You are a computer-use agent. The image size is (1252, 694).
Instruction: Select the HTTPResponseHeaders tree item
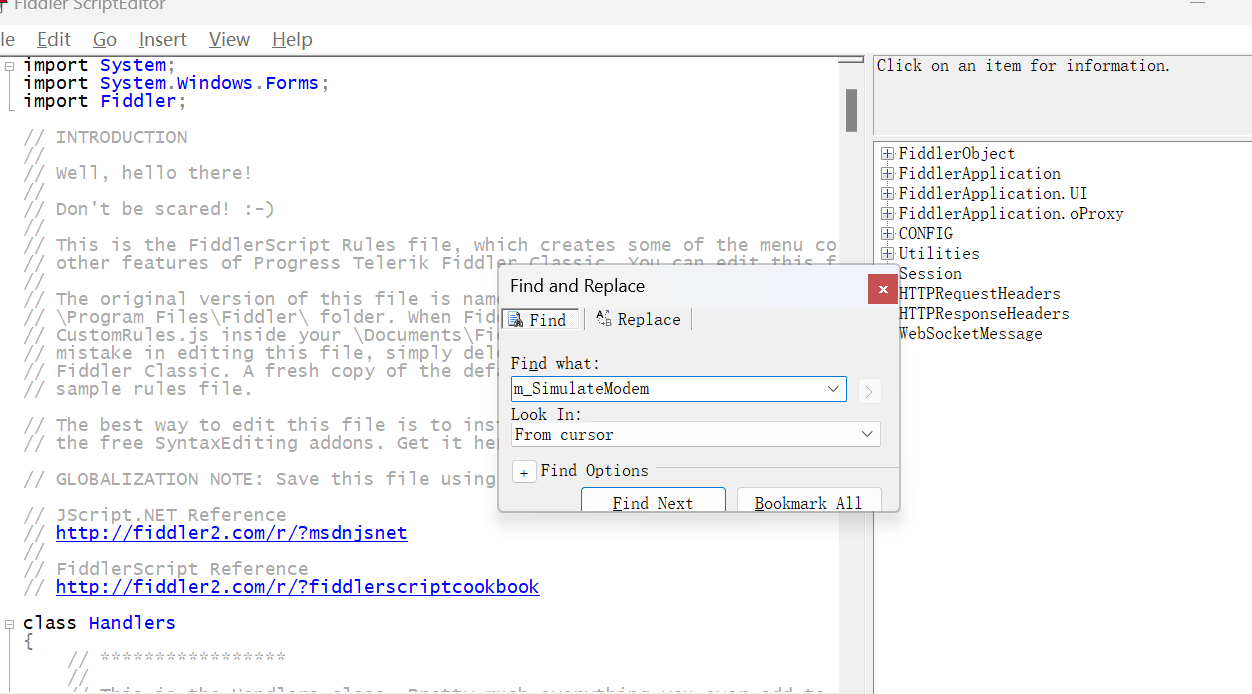(984, 314)
